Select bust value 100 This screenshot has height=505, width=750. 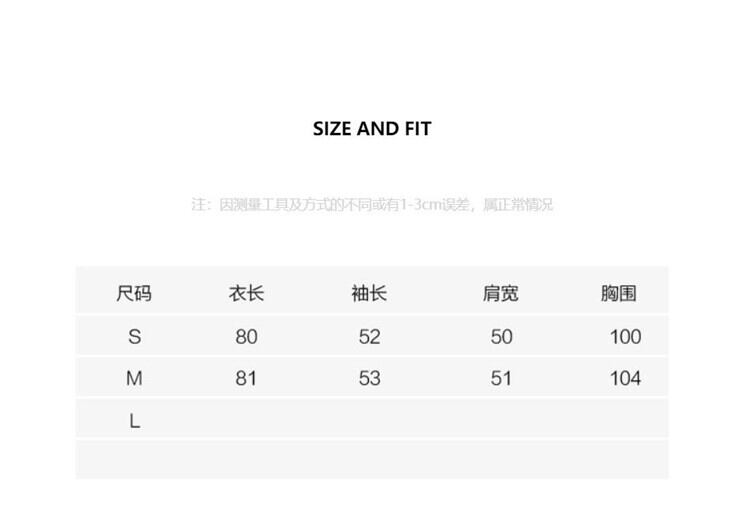point(625,337)
